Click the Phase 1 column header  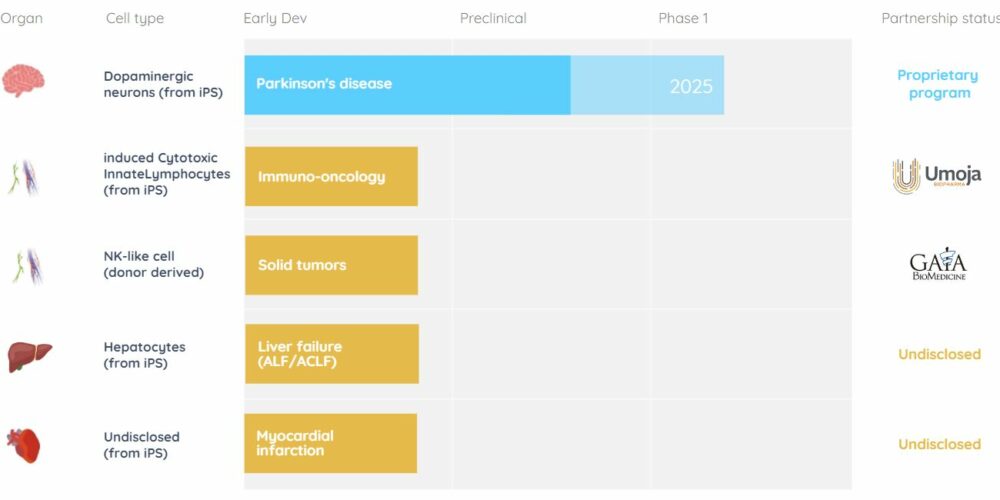tap(683, 18)
